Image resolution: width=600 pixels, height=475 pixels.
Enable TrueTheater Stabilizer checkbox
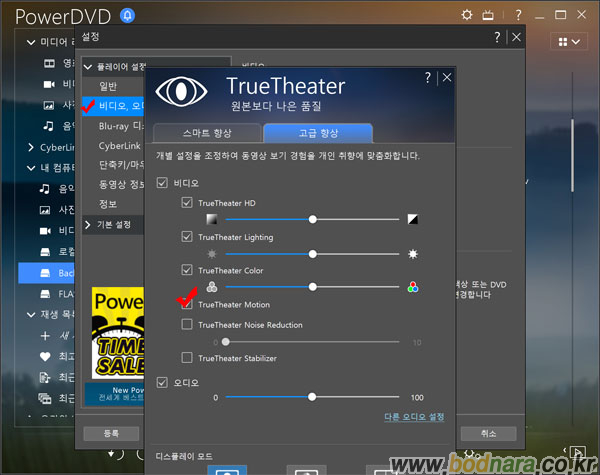pyautogui.click(x=187, y=357)
